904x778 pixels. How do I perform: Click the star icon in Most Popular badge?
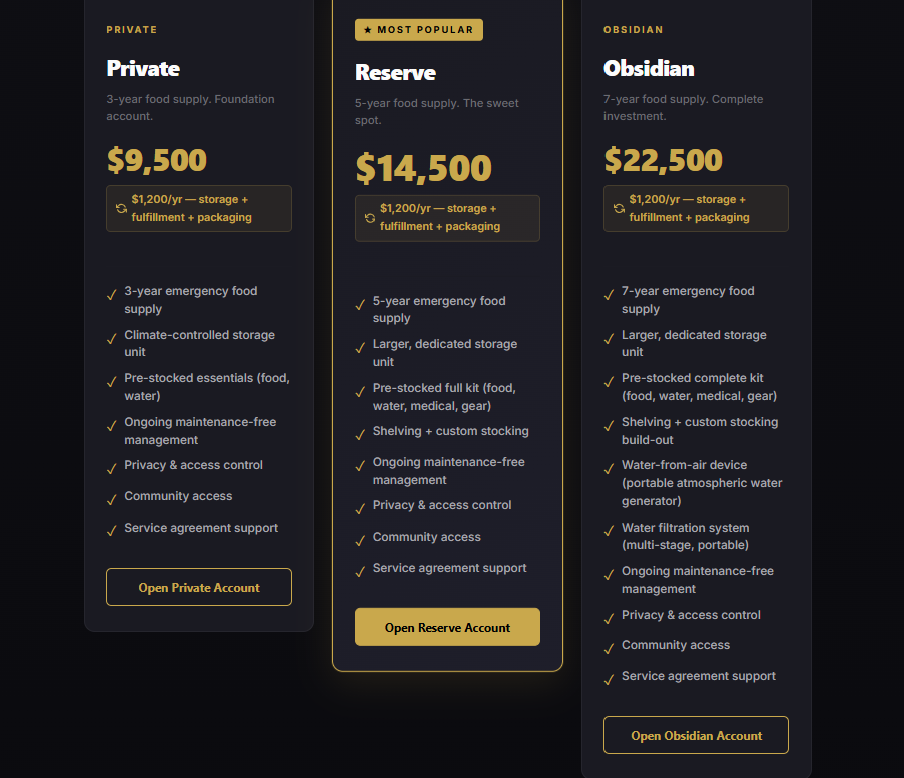click(x=368, y=30)
